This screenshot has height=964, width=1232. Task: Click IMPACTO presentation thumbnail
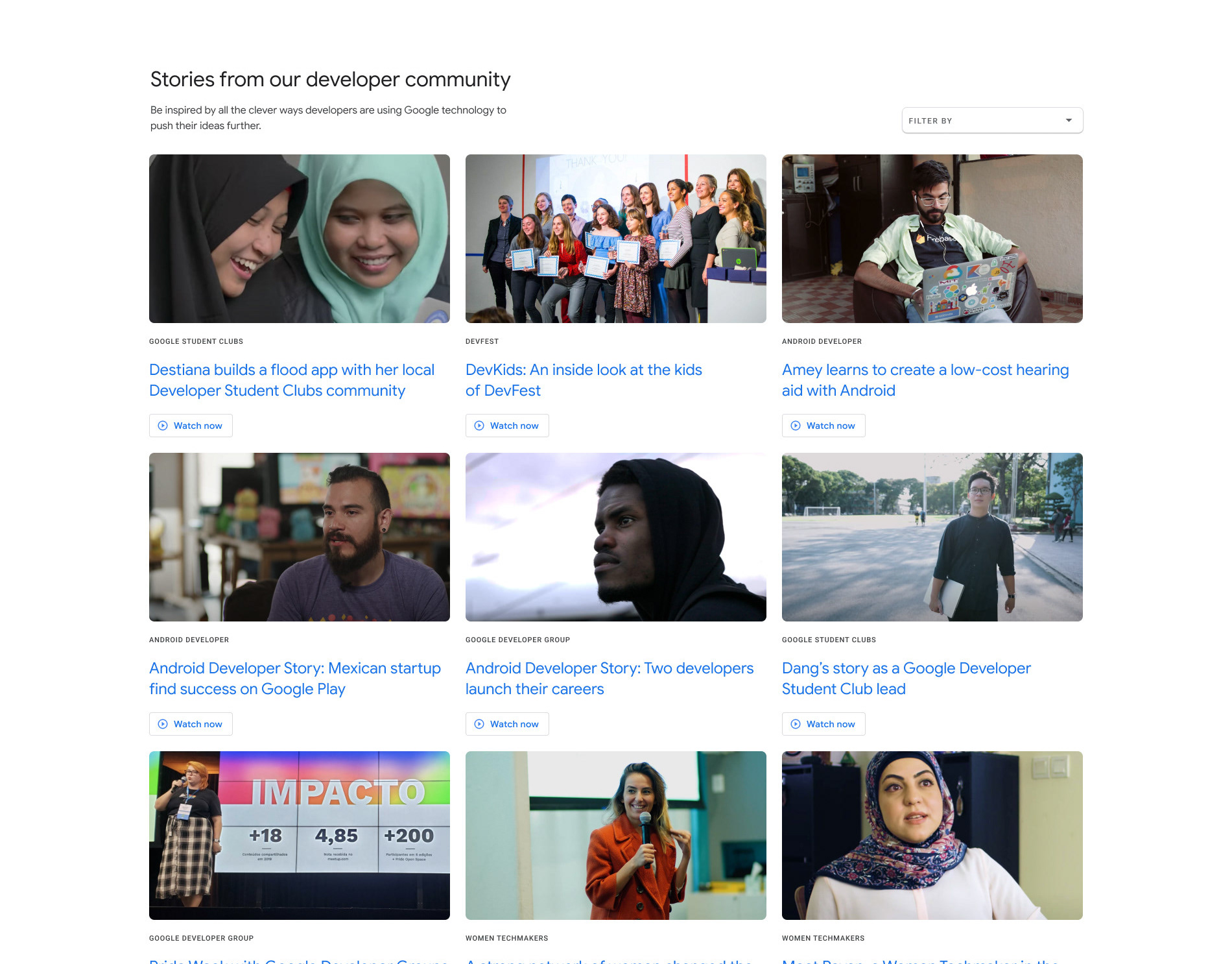coord(300,836)
